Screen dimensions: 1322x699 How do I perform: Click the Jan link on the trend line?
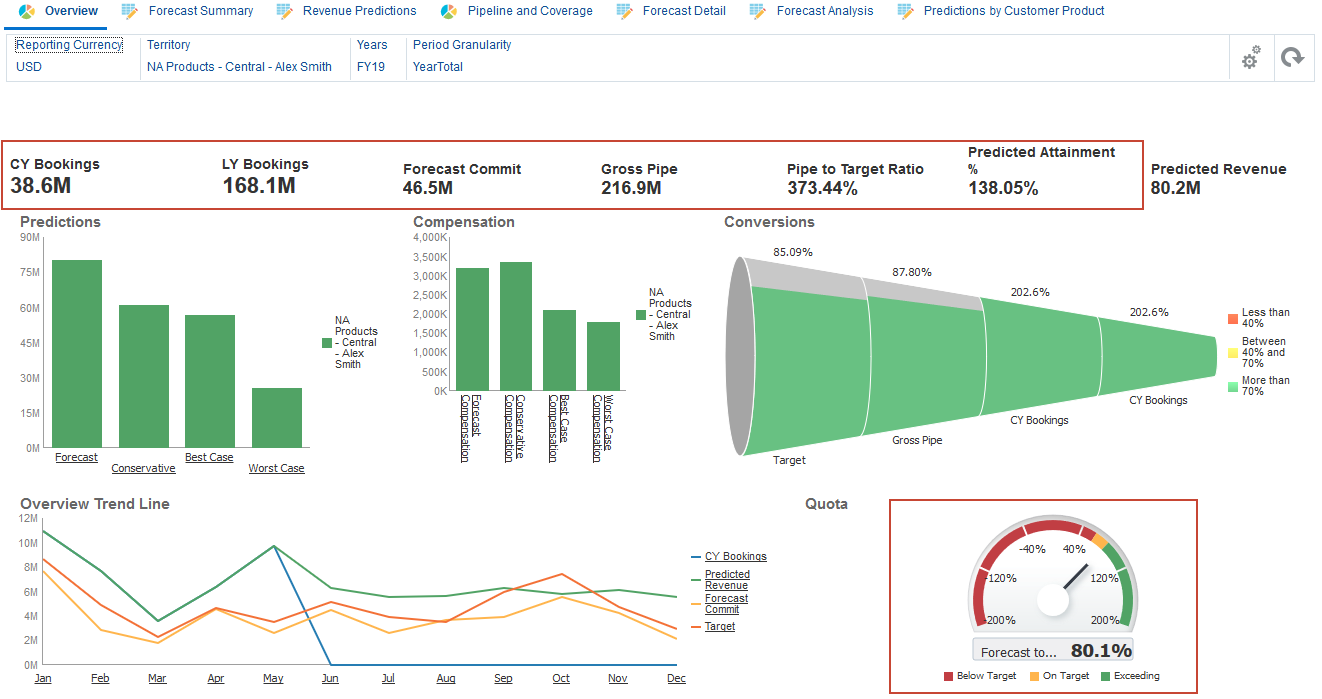tap(42, 678)
